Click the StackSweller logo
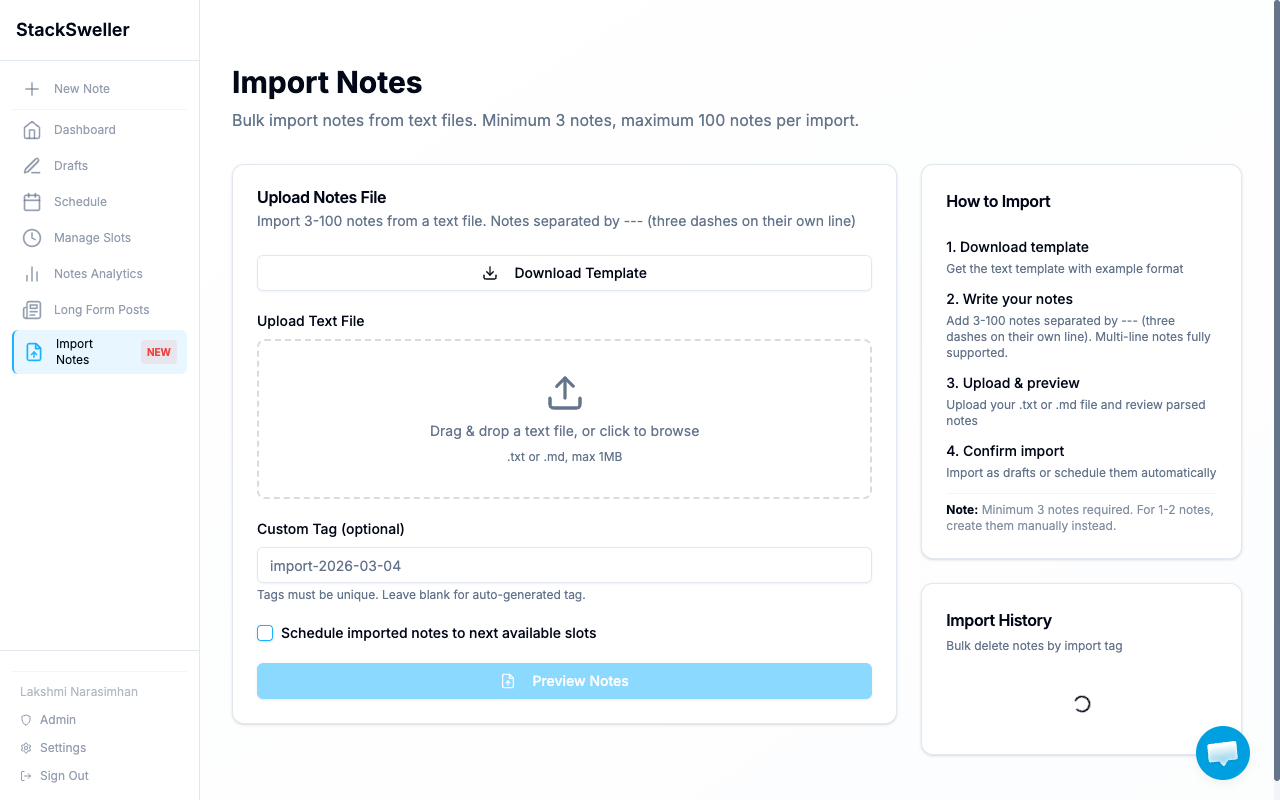Viewport: 1280px width, 800px height. (x=72, y=30)
